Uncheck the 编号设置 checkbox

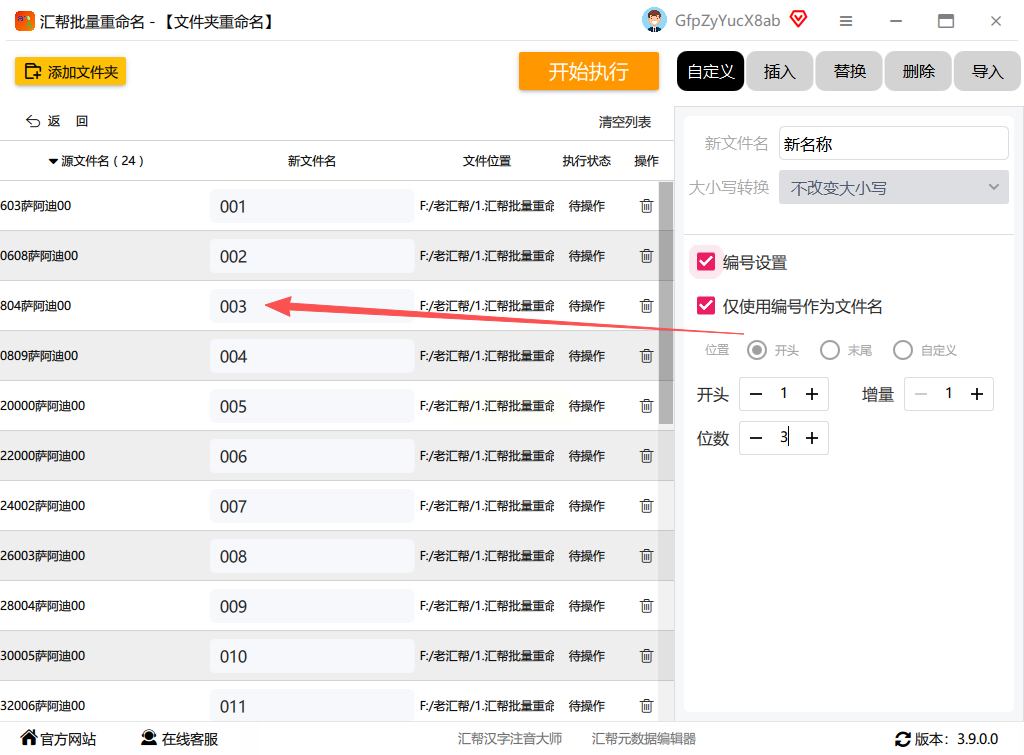pyautogui.click(x=705, y=262)
